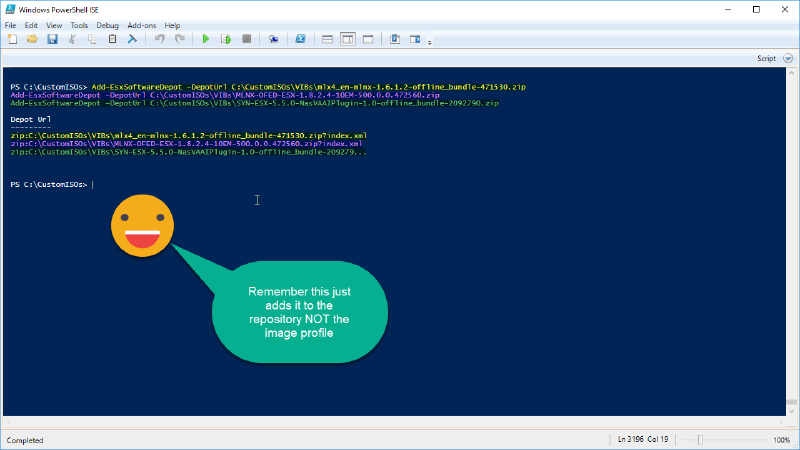The width and height of the screenshot is (800, 450).
Task: Show the command add-on pane icon
Action: (x=415, y=39)
